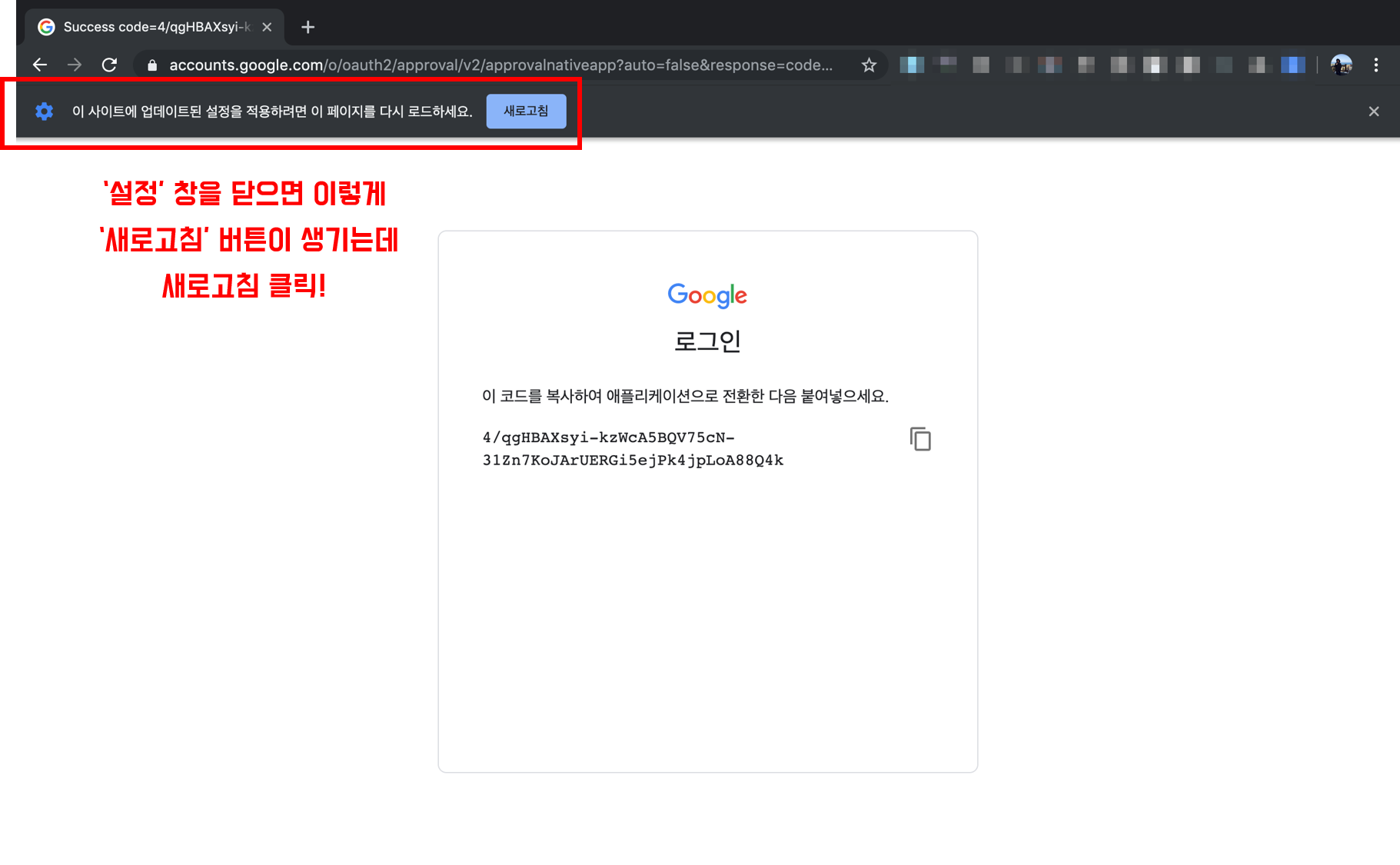Click the browser back arrow
The width and height of the screenshot is (1400, 865).
click(40, 65)
